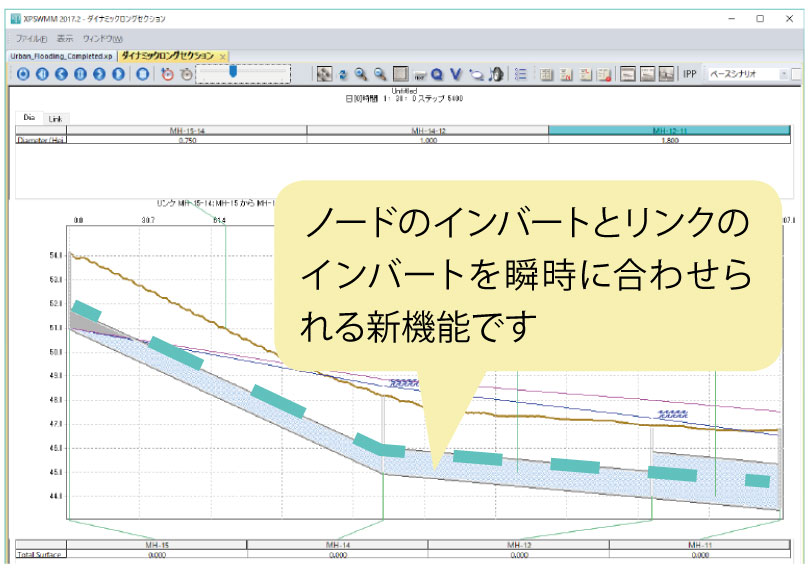Switch to the Link tab
Image resolution: width=809 pixels, height=569 pixels.
(x=55, y=119)
